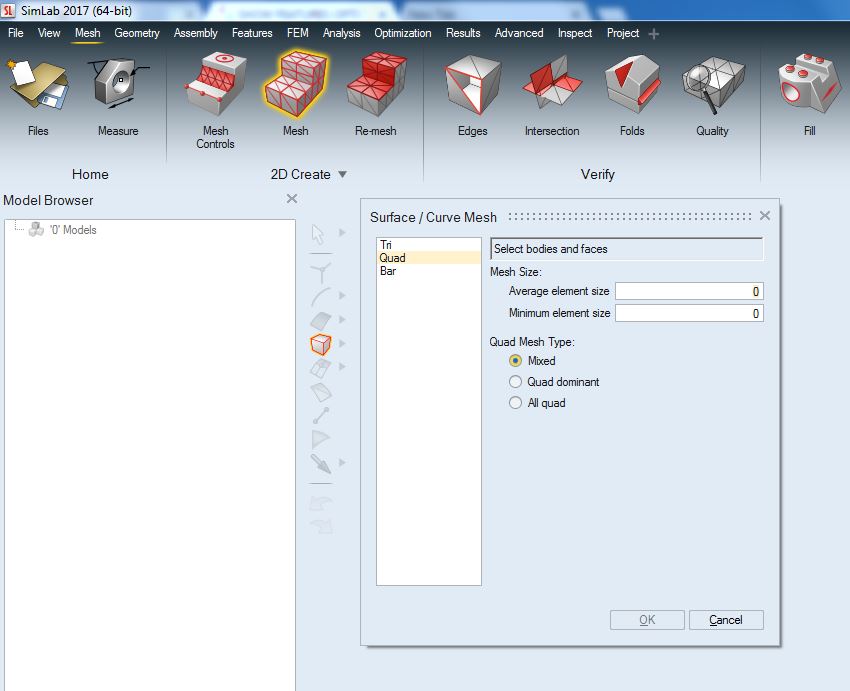Open the Intersection check tool
850x691 pixels.
(x=552, y=95)
